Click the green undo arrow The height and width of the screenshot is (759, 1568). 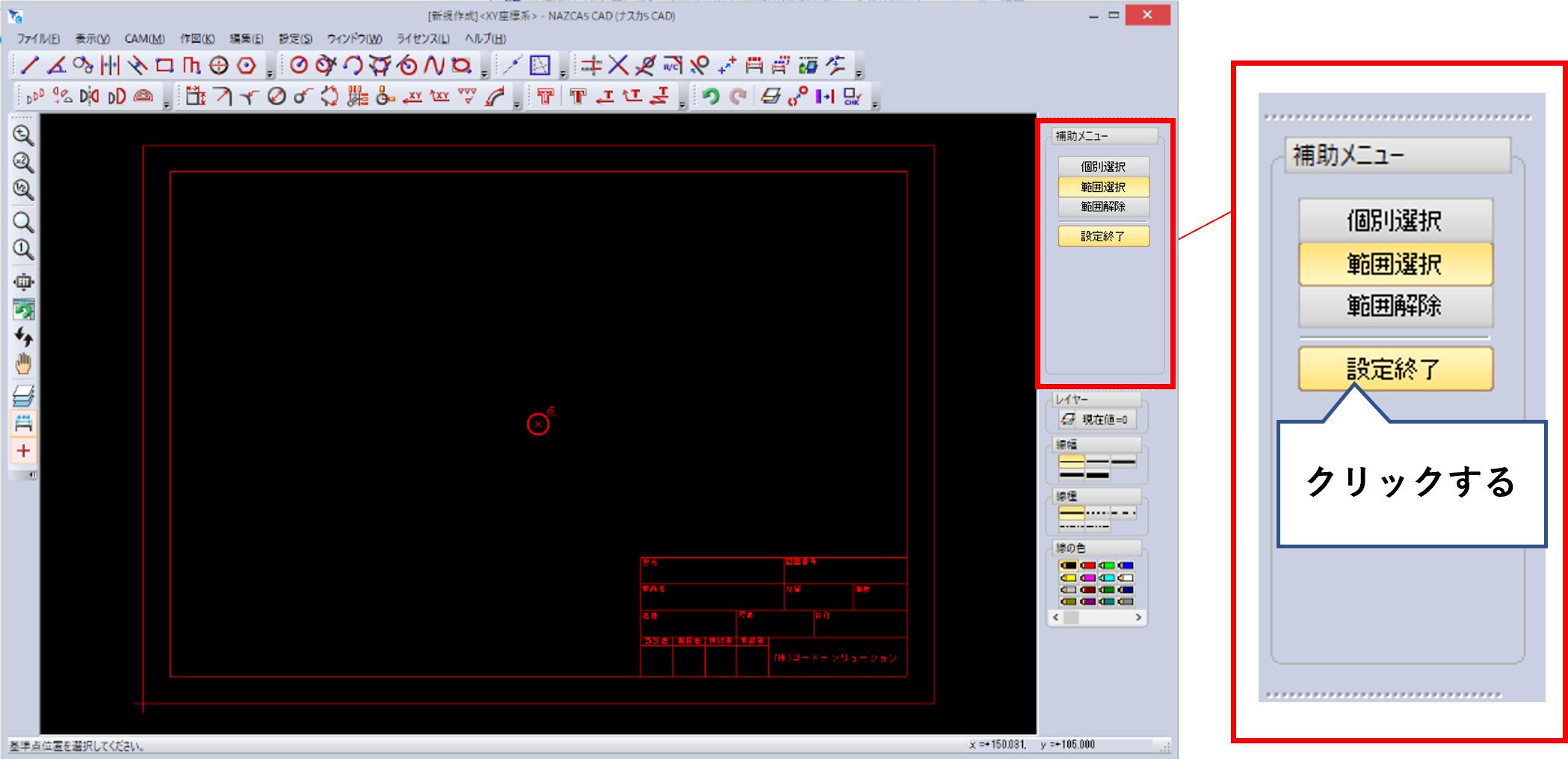coord(711,96)
